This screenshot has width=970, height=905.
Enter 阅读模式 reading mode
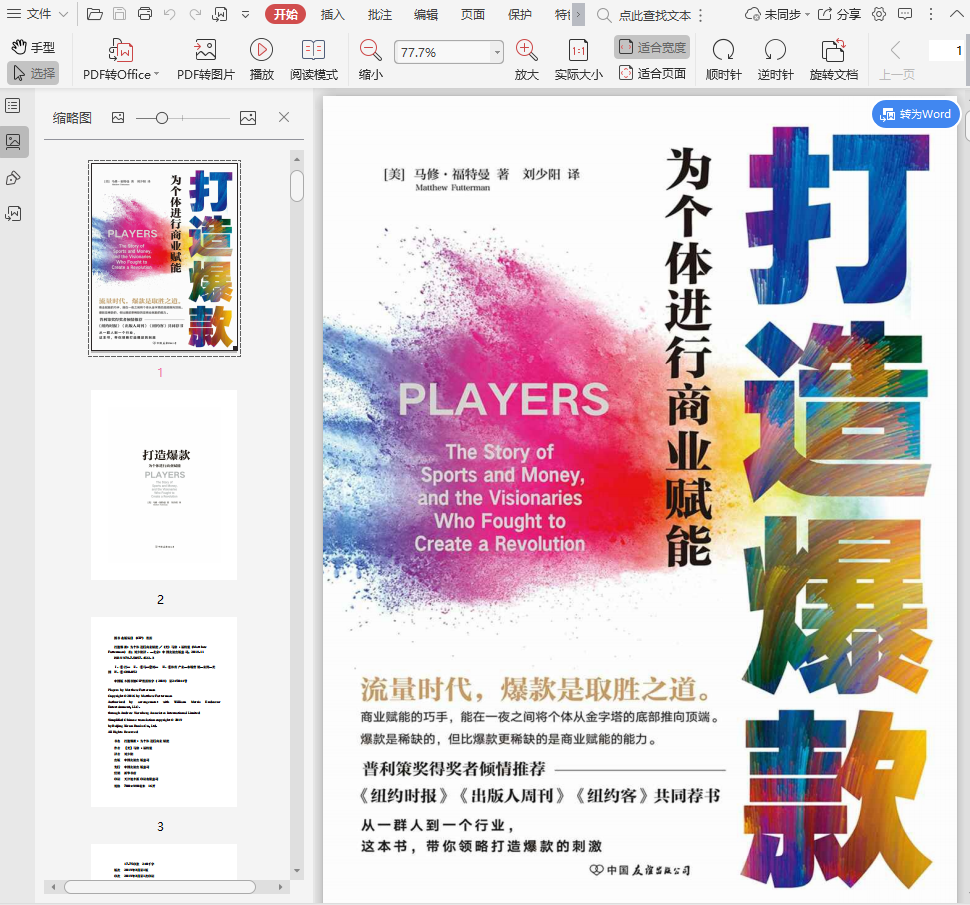(314, 59)
